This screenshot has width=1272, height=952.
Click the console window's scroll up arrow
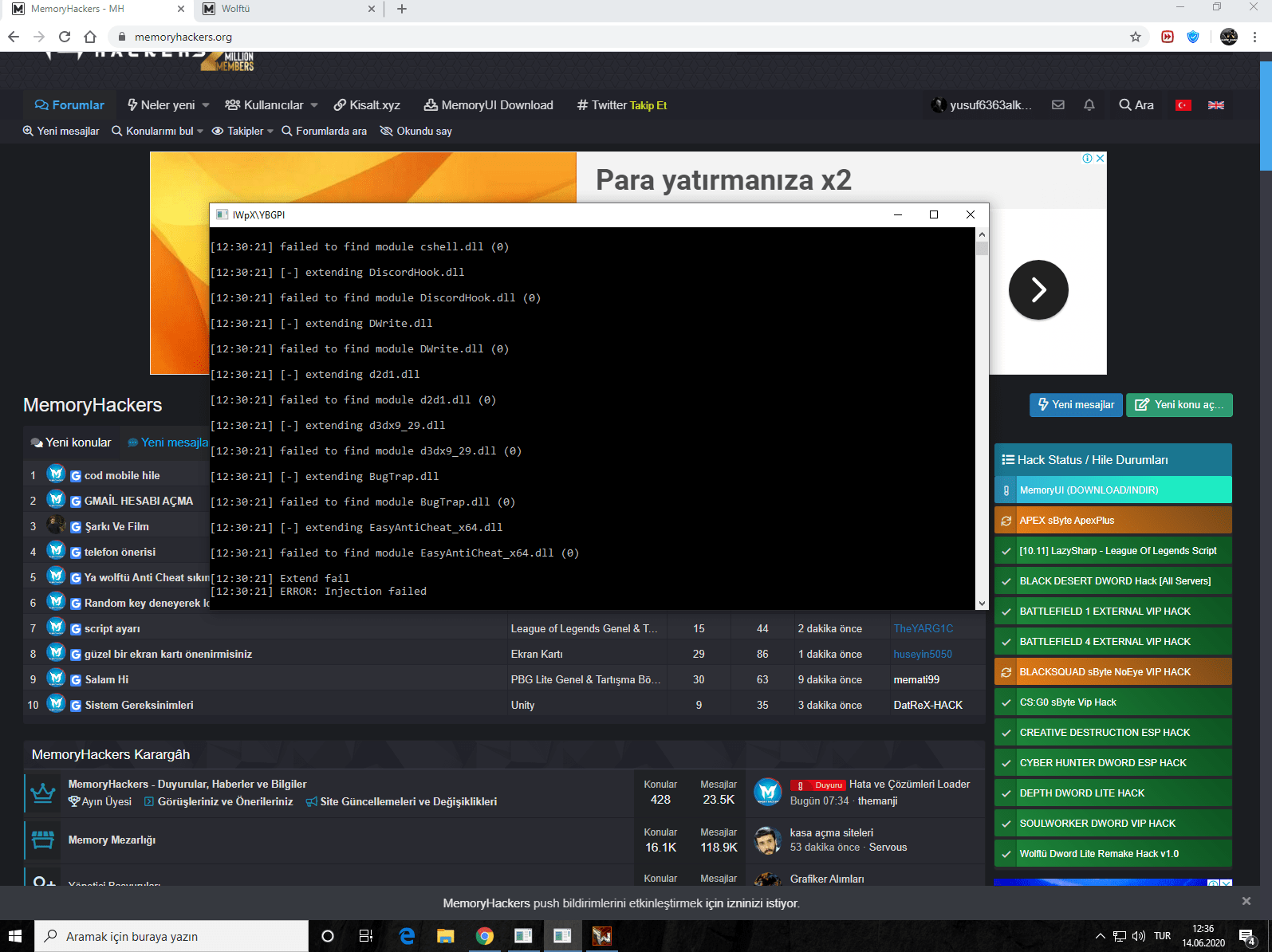[x=983, y=234]
